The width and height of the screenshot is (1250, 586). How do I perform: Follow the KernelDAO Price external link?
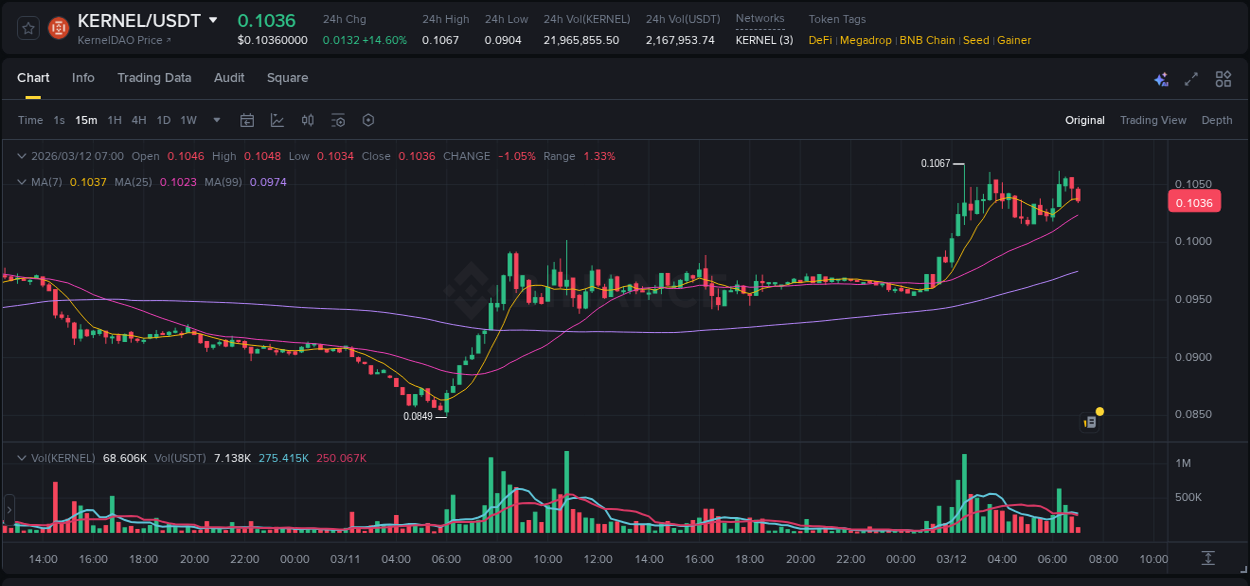coord(120,41)
